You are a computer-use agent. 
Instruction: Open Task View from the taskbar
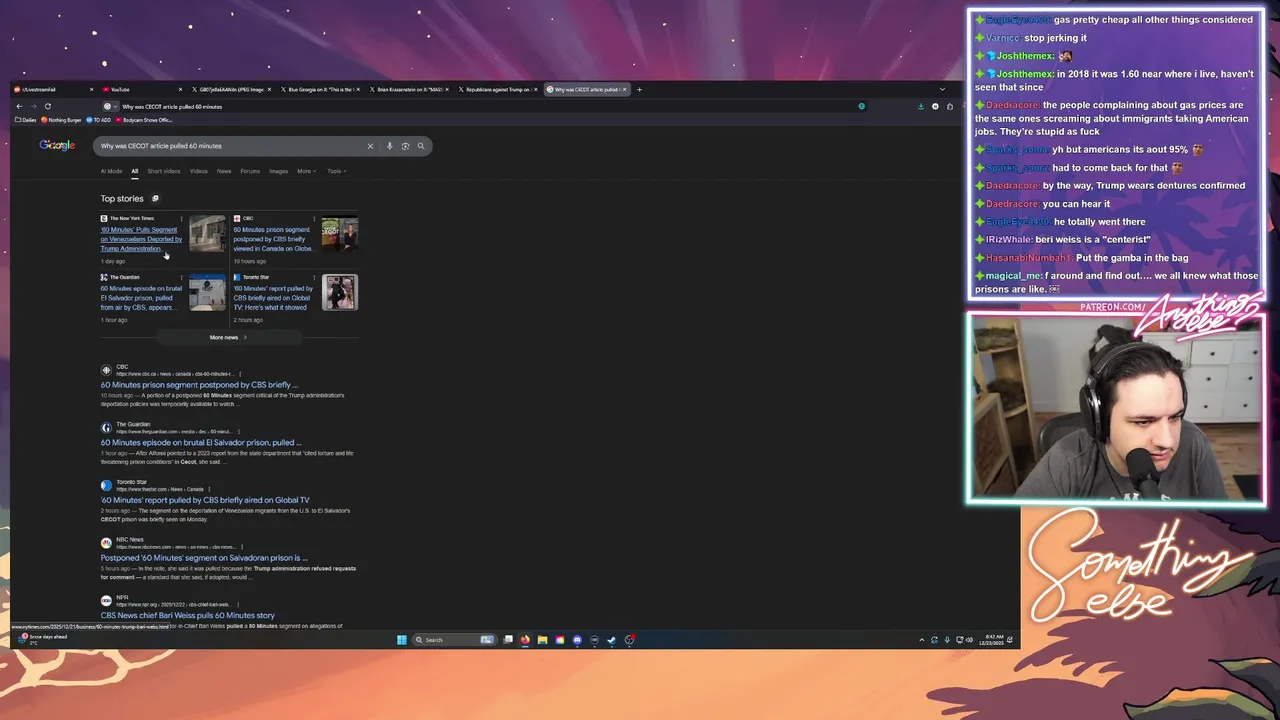point(508,640)
